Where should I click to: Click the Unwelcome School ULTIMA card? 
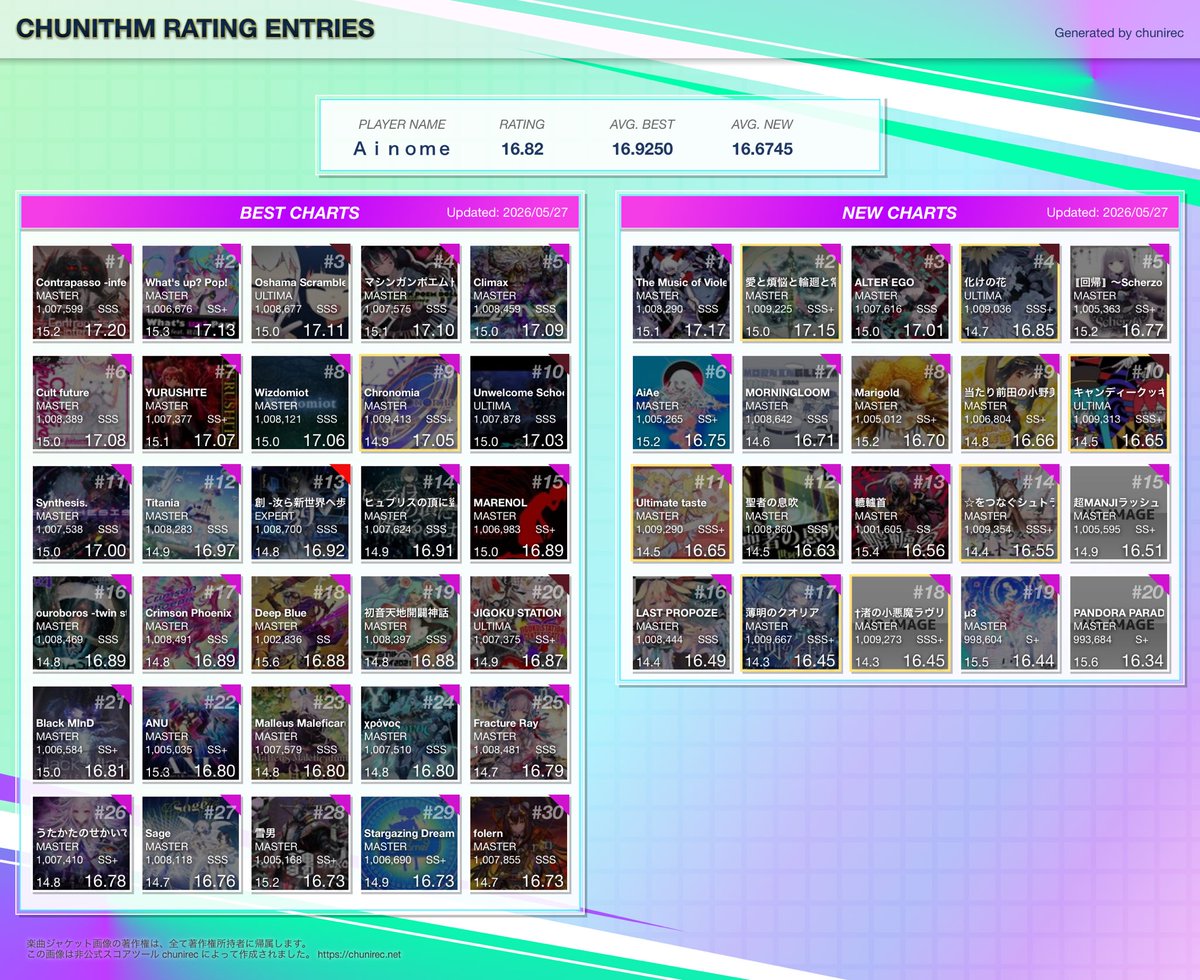(x=519, y=403)
